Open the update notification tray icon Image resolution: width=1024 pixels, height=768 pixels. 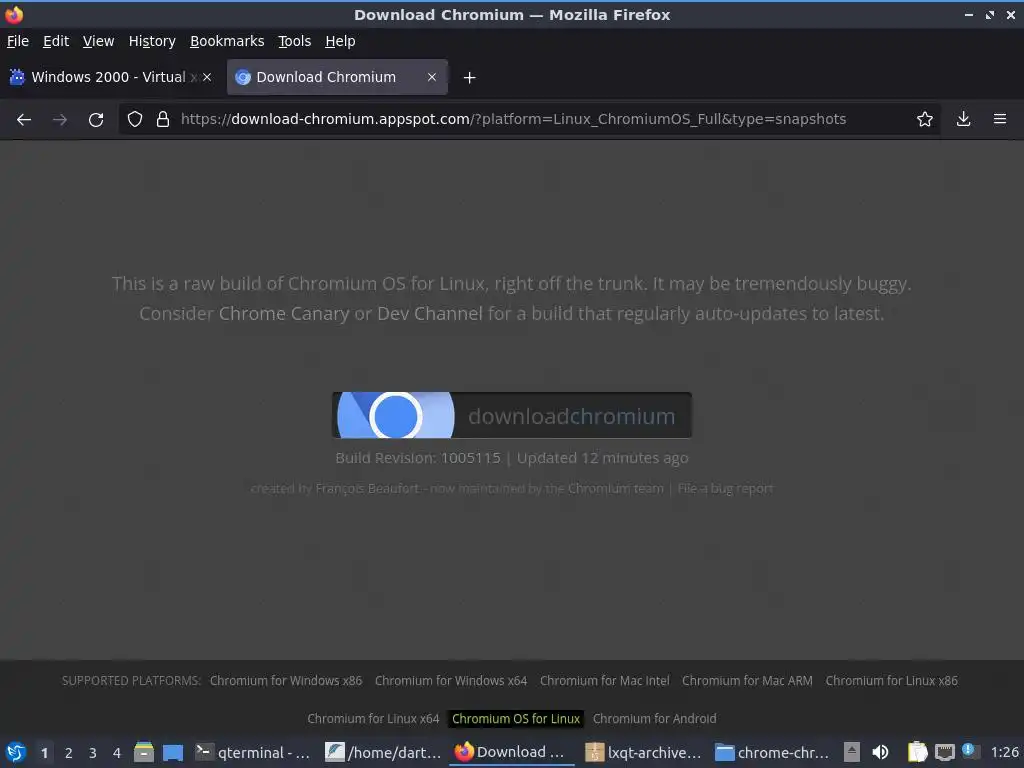point(968,751)
